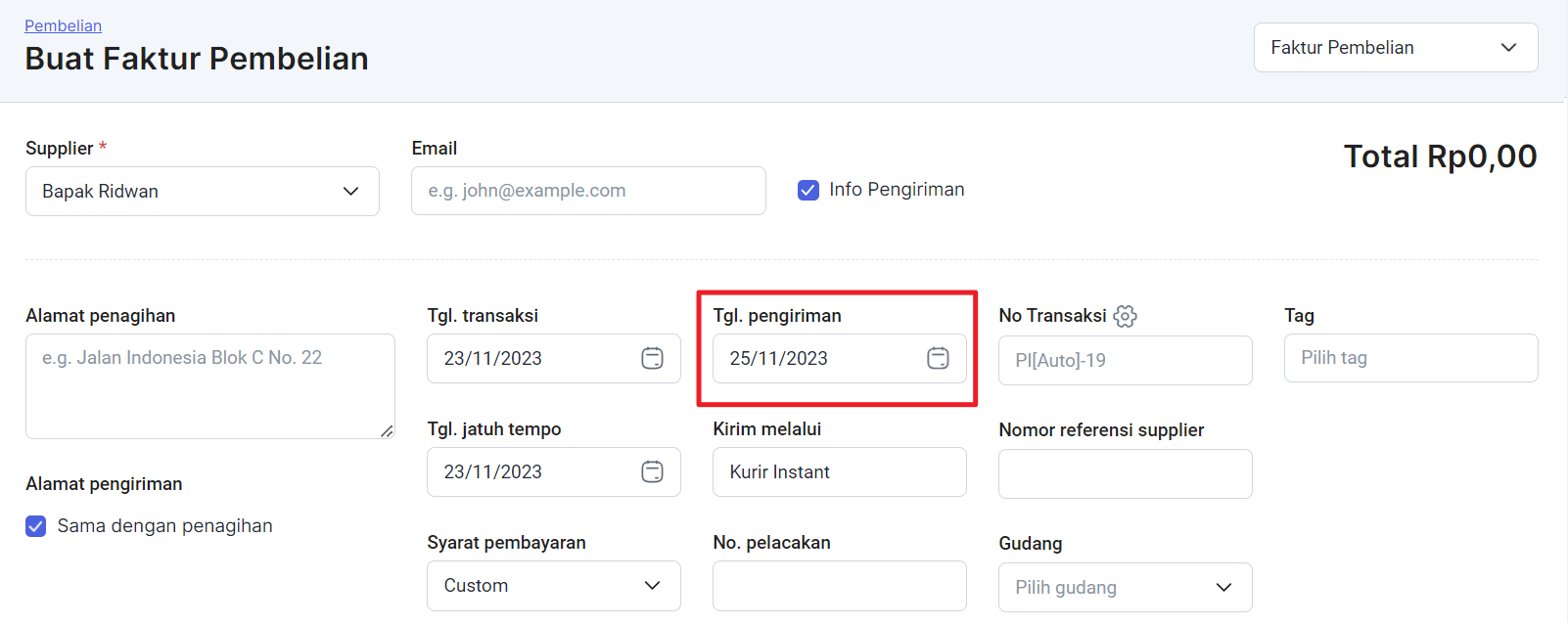Open the Faktur Pembelian type dropdown
This screenshot has height=626, width=1568.
click(1396, 47)
